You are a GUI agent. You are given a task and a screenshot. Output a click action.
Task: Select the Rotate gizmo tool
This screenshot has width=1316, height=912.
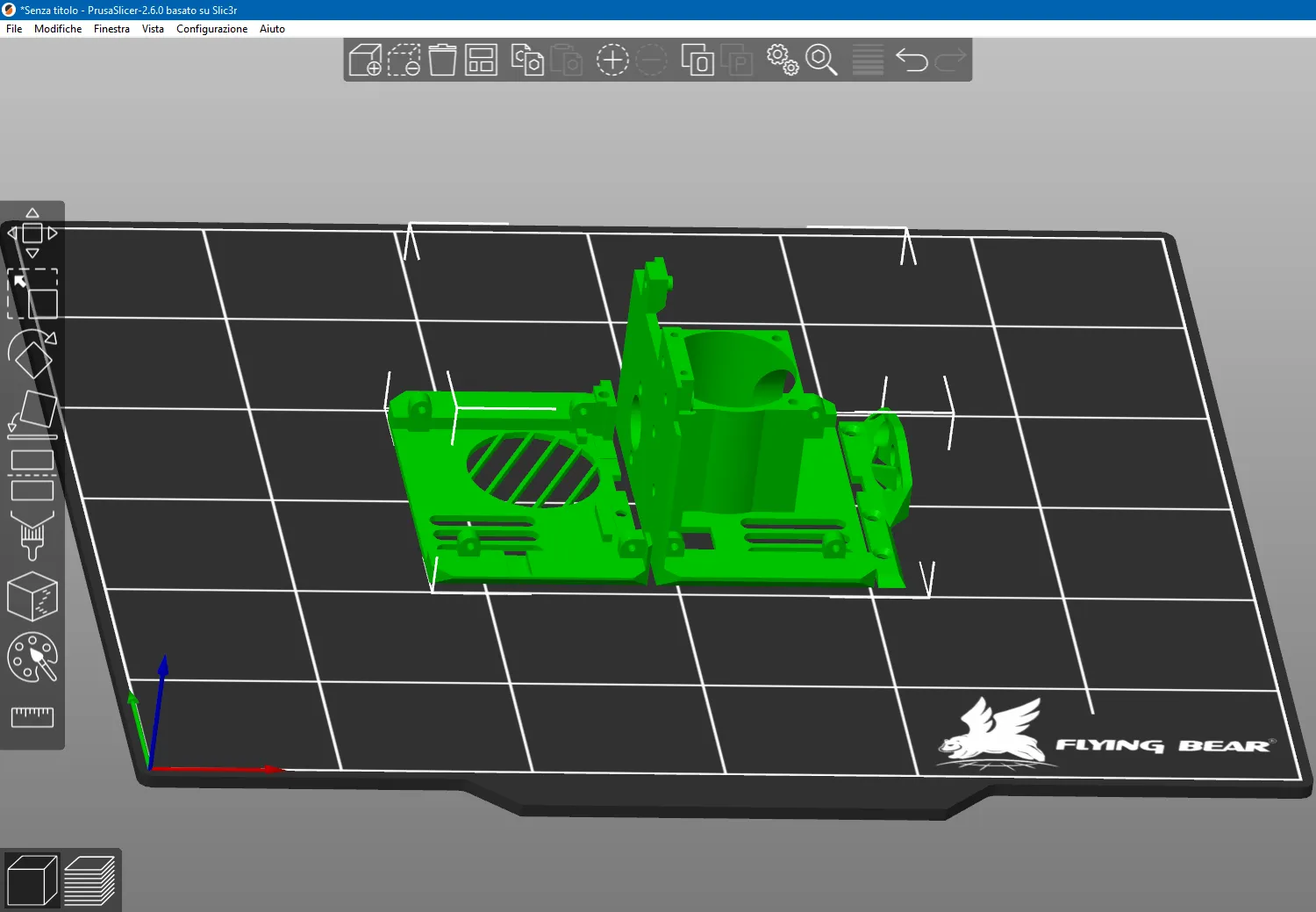coord(32,354)
